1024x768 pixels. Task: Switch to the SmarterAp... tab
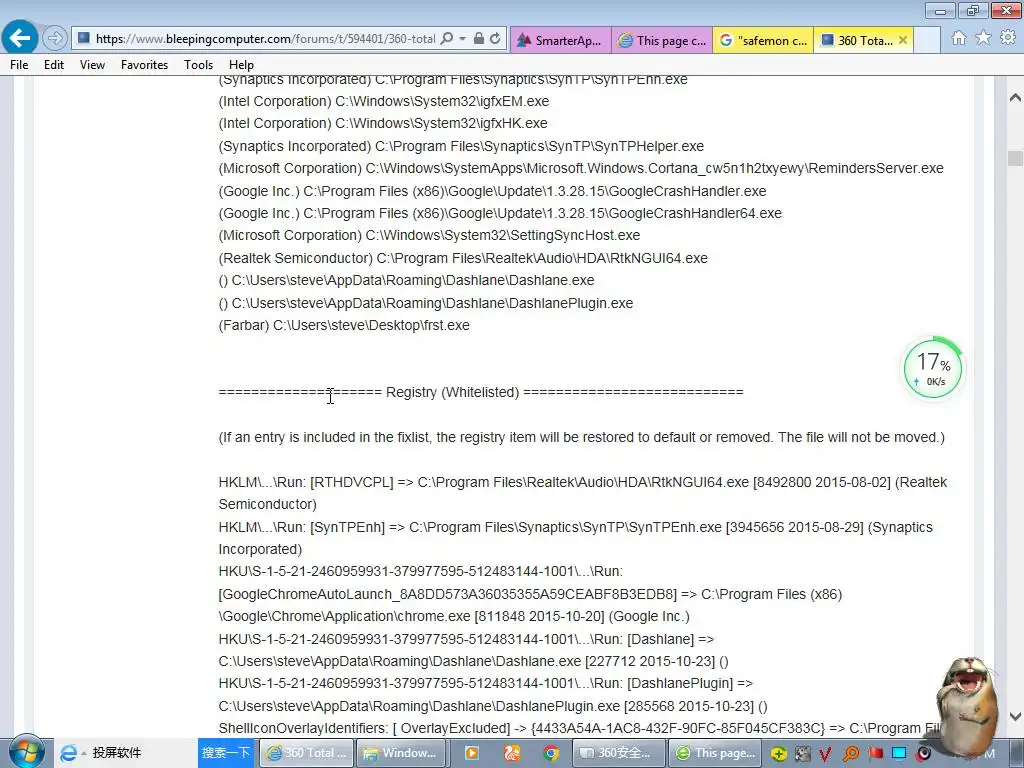click(x=560, y=40)
